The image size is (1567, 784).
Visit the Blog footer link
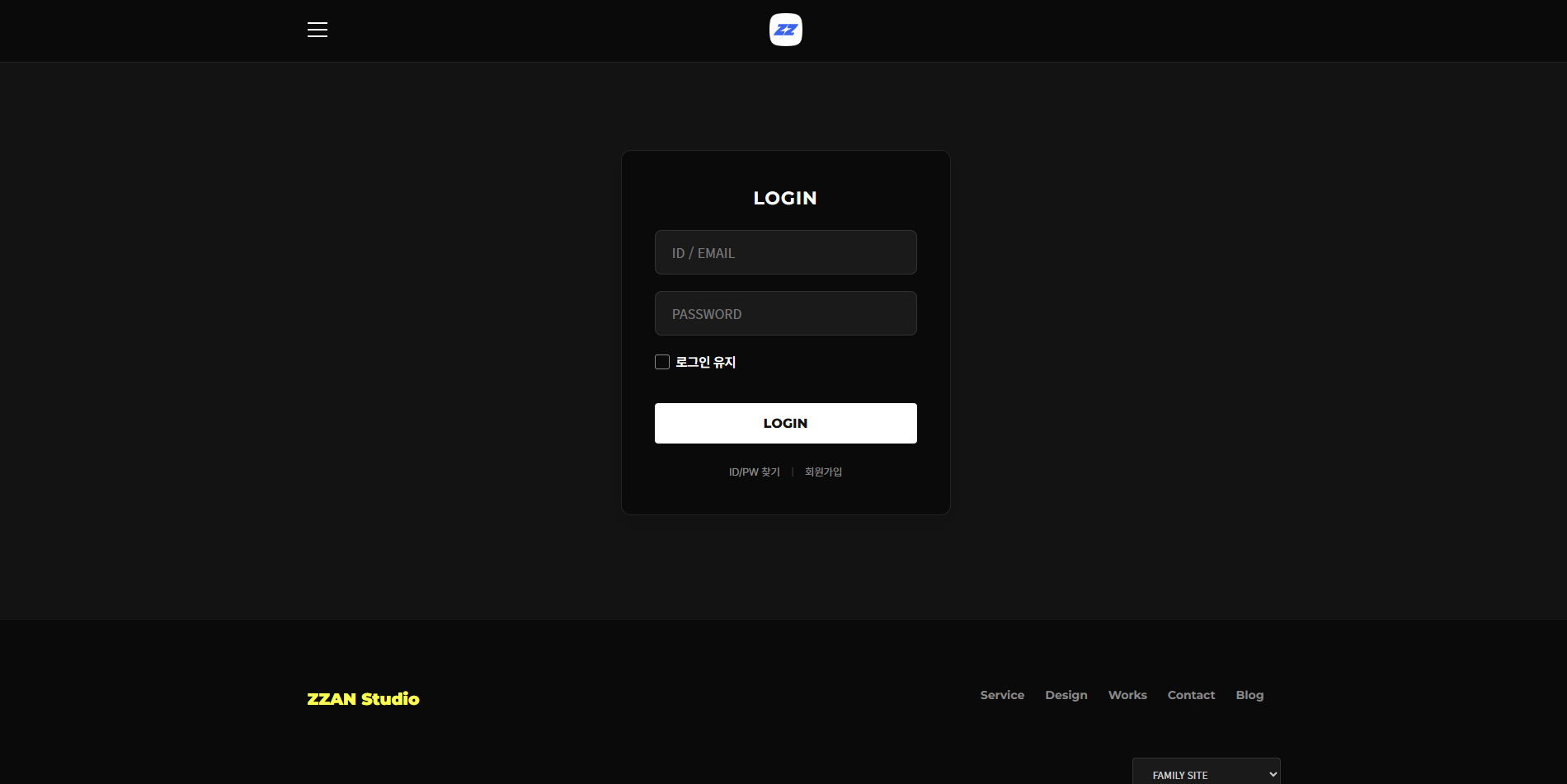(1249, 695)
